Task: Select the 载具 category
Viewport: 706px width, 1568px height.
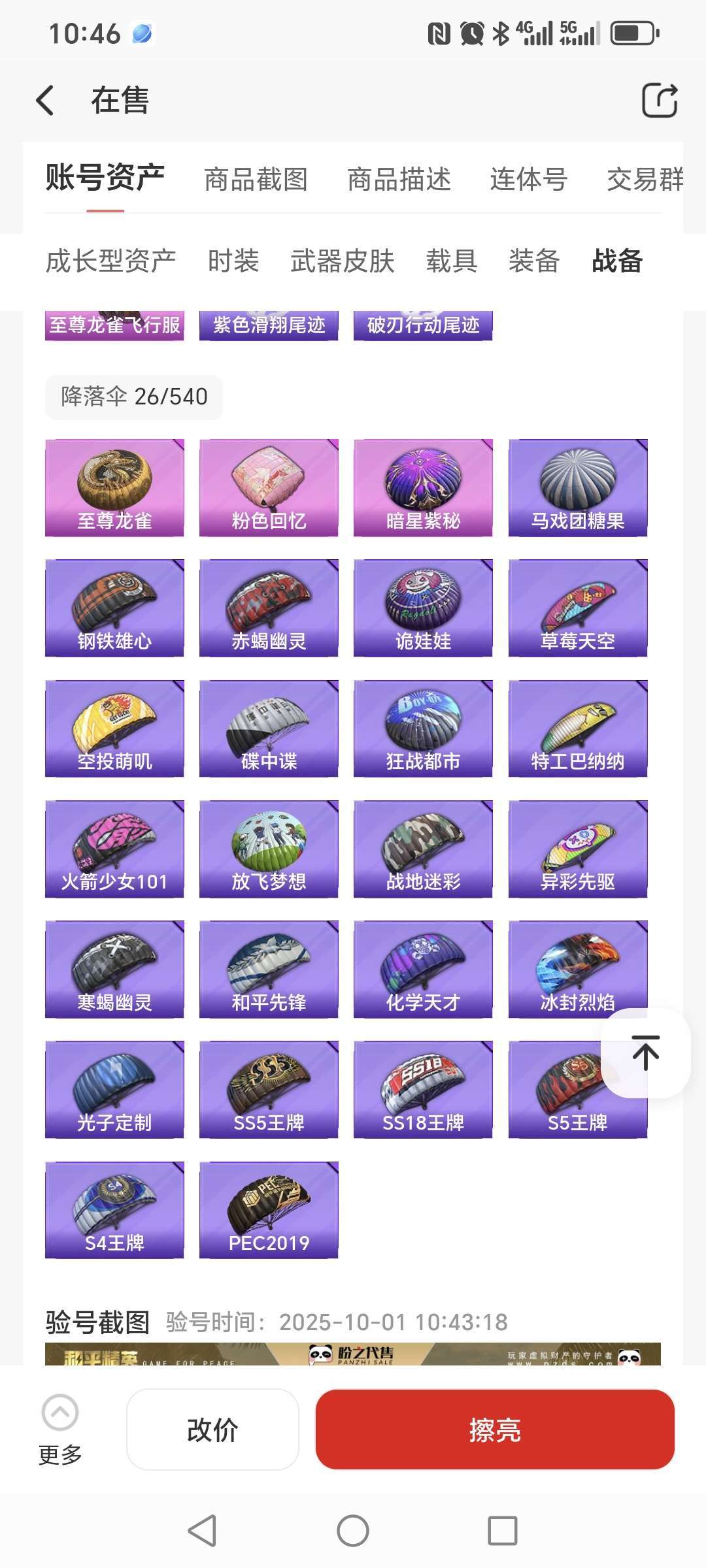Action: pos(452,261)
